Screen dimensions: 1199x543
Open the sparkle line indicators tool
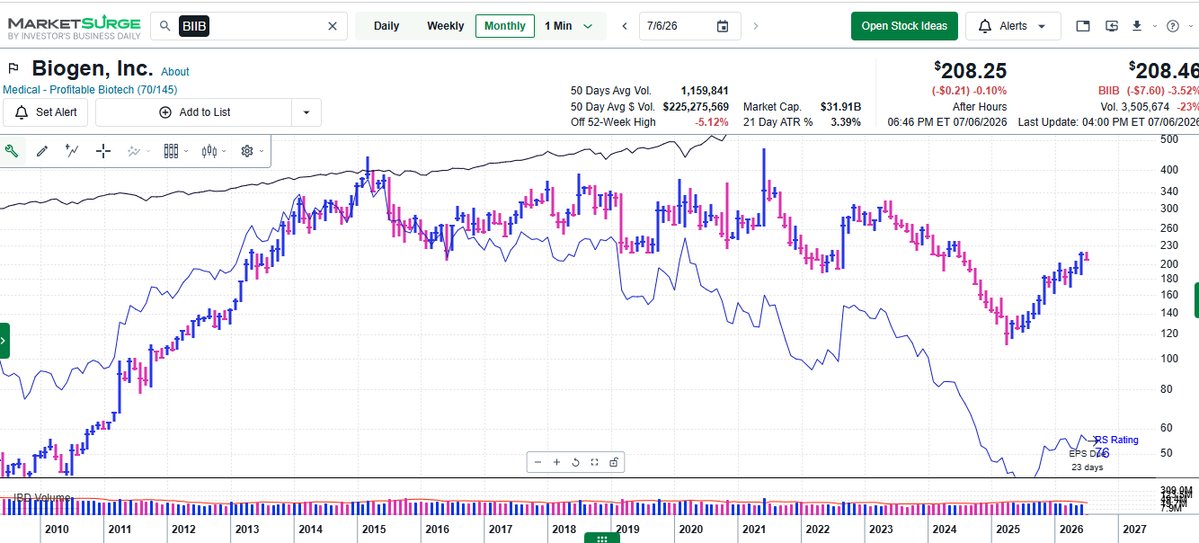134,151
